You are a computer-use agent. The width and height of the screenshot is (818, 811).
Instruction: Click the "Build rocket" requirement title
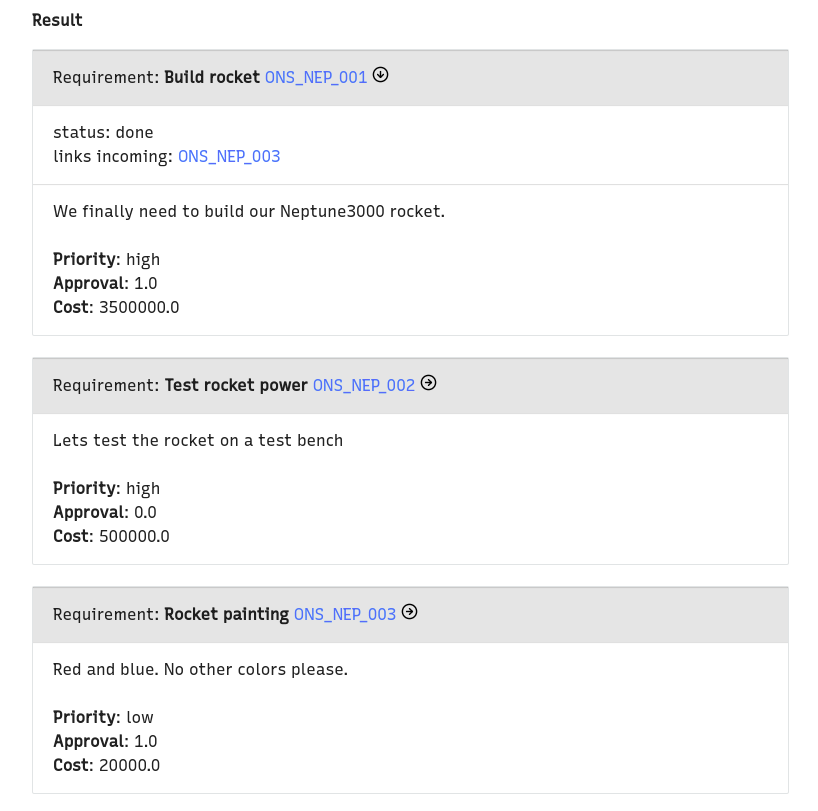(x=212, y=77)
